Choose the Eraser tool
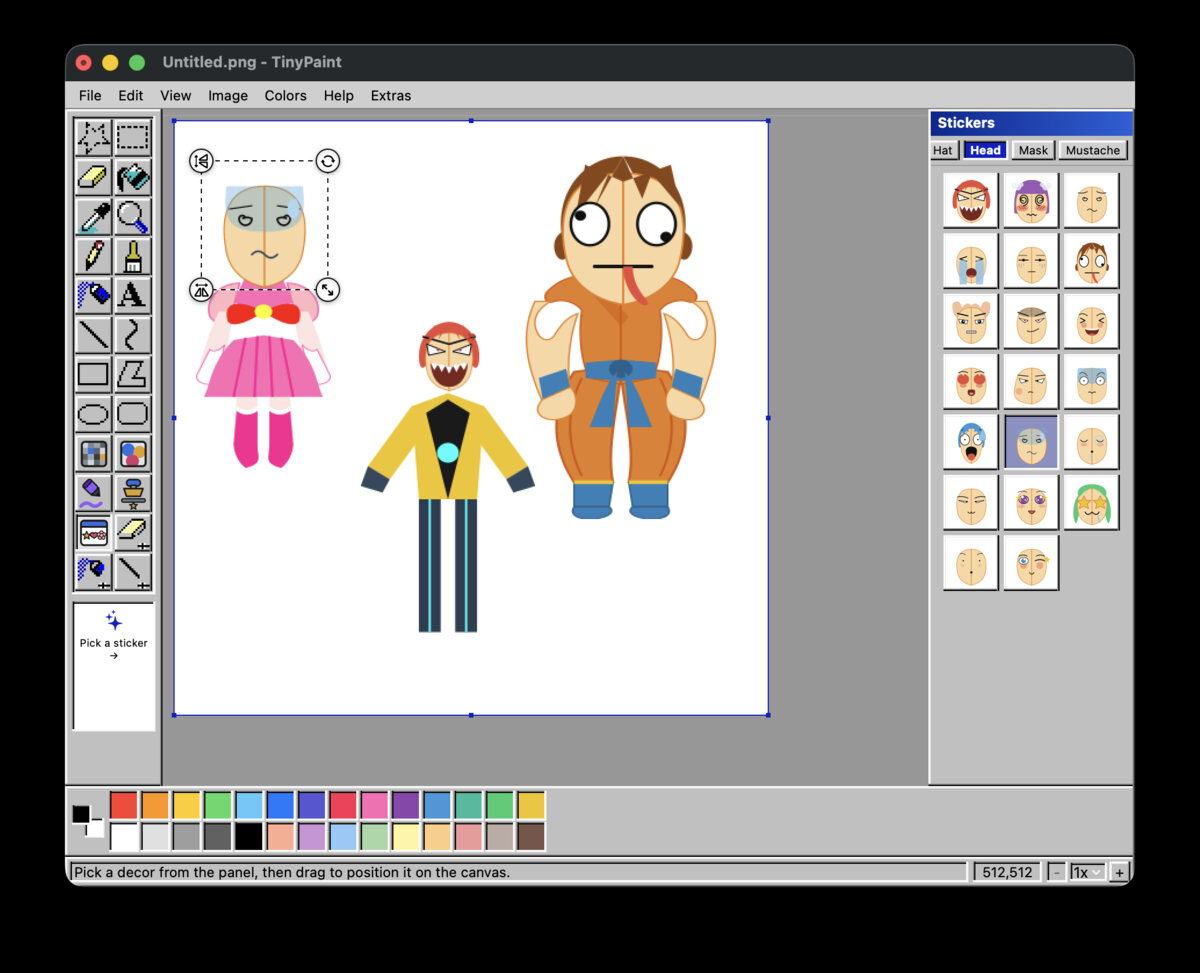 coord(93,177)
